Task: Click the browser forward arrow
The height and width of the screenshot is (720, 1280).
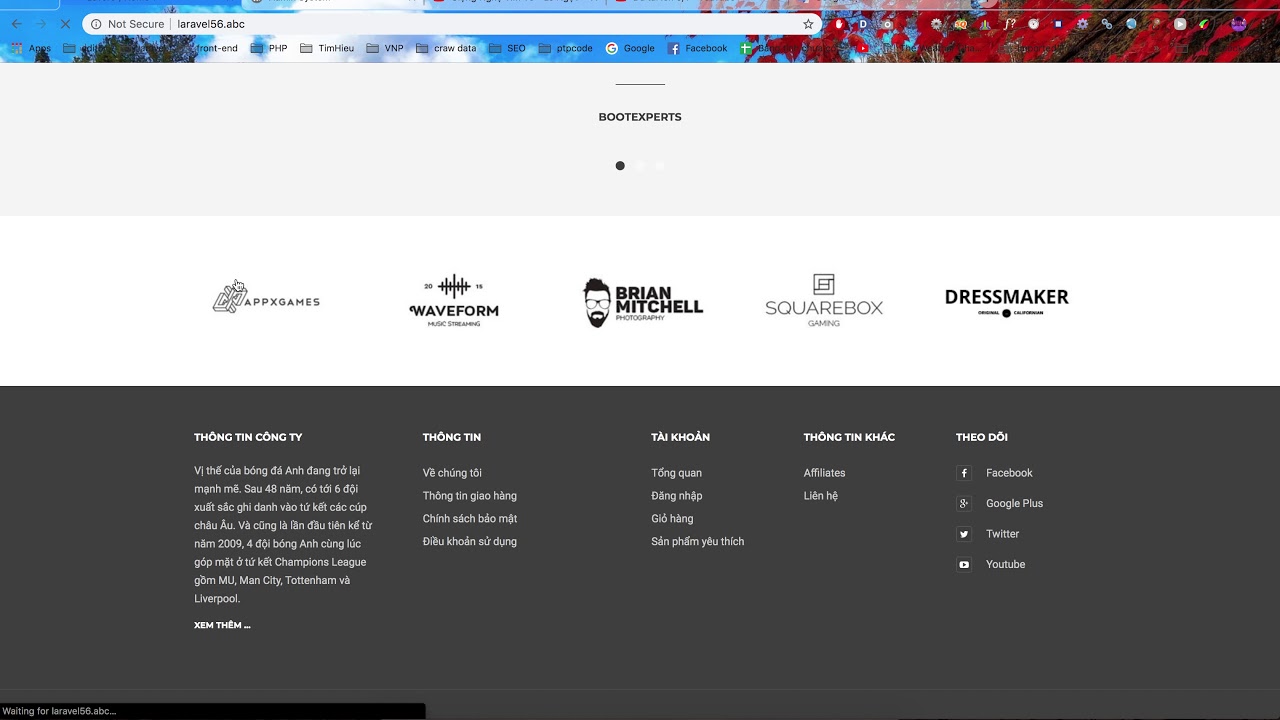Action: [41, 24]
